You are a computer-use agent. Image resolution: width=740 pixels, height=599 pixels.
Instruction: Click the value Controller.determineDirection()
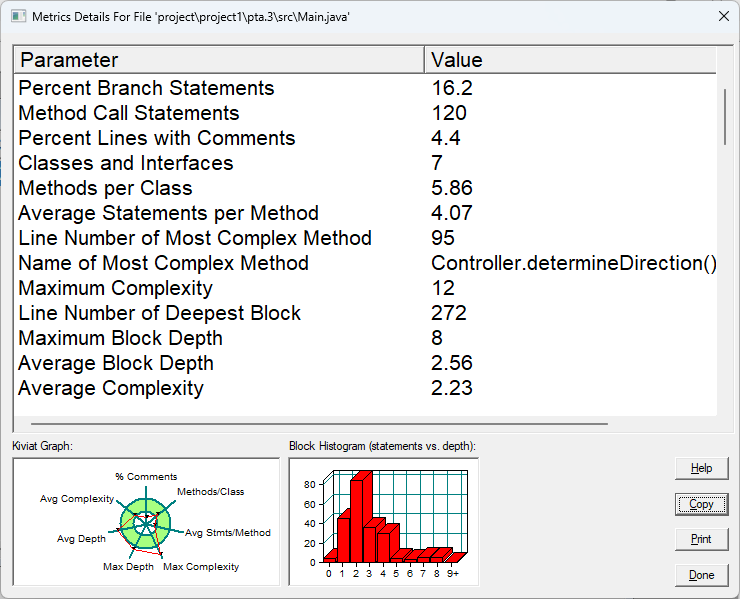coord(574,263)
